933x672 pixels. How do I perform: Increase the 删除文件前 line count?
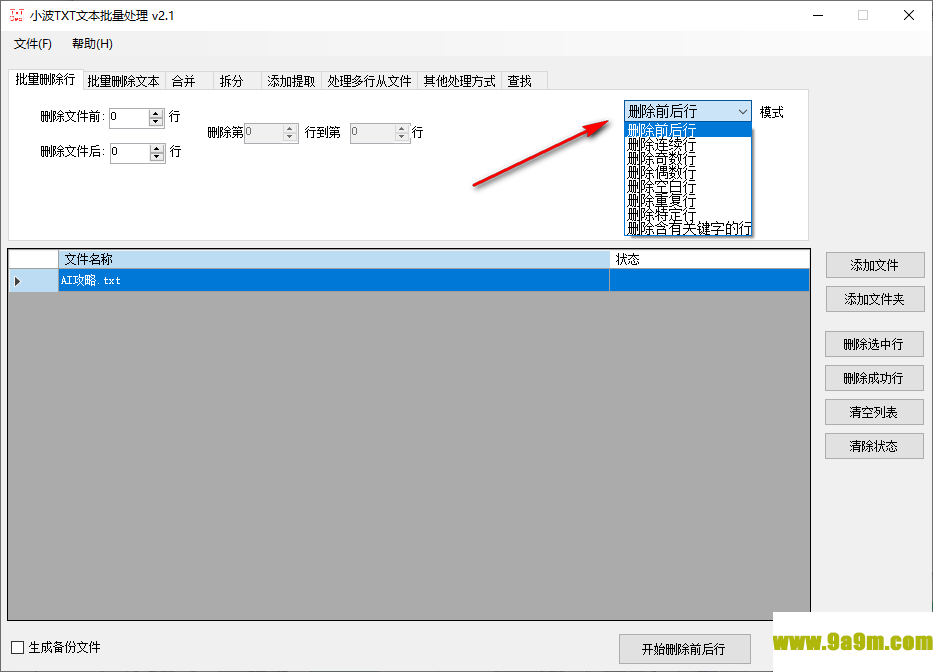pos(156,113)
